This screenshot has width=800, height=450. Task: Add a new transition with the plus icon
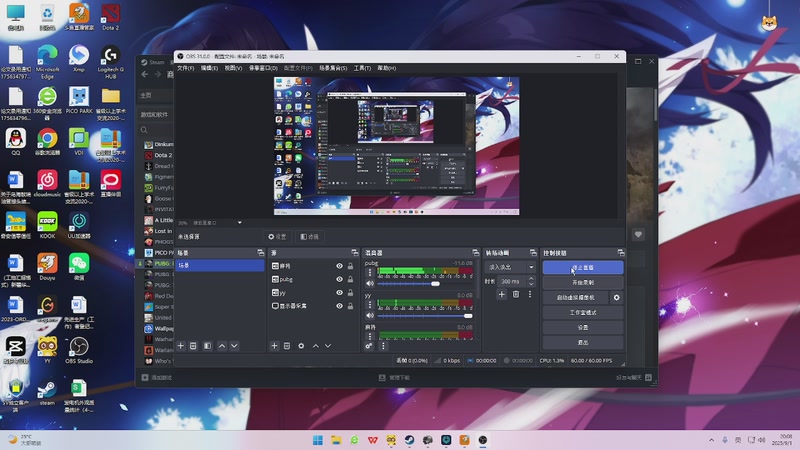point(502,294)
